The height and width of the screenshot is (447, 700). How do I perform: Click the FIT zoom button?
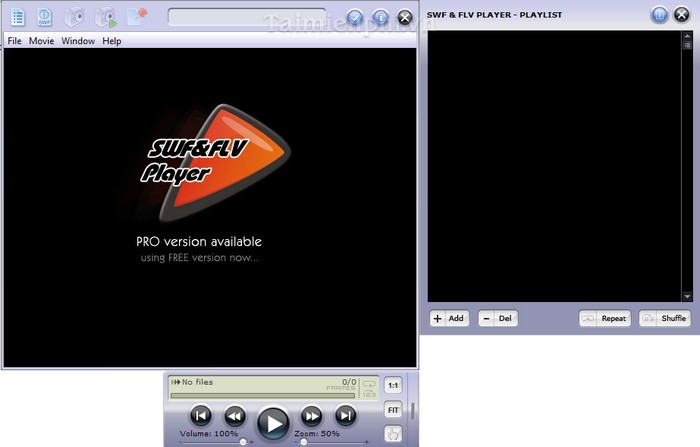pos(393,410)
